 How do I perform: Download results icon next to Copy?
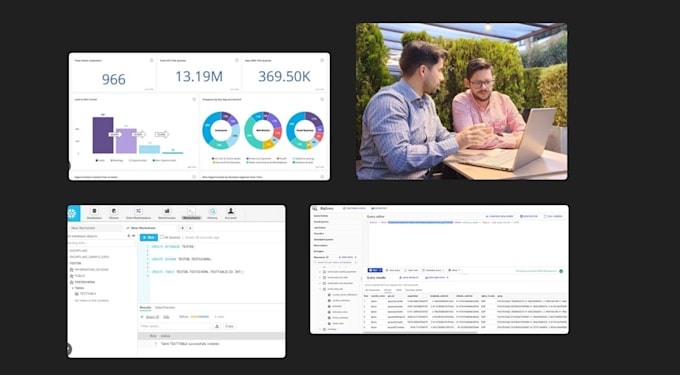coord(217,326)
